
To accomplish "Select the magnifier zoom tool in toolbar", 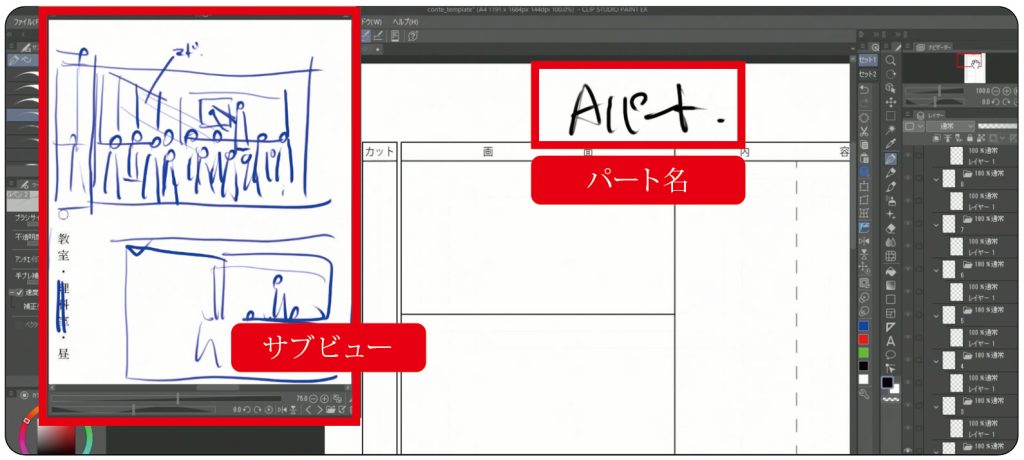I will 890,60.
